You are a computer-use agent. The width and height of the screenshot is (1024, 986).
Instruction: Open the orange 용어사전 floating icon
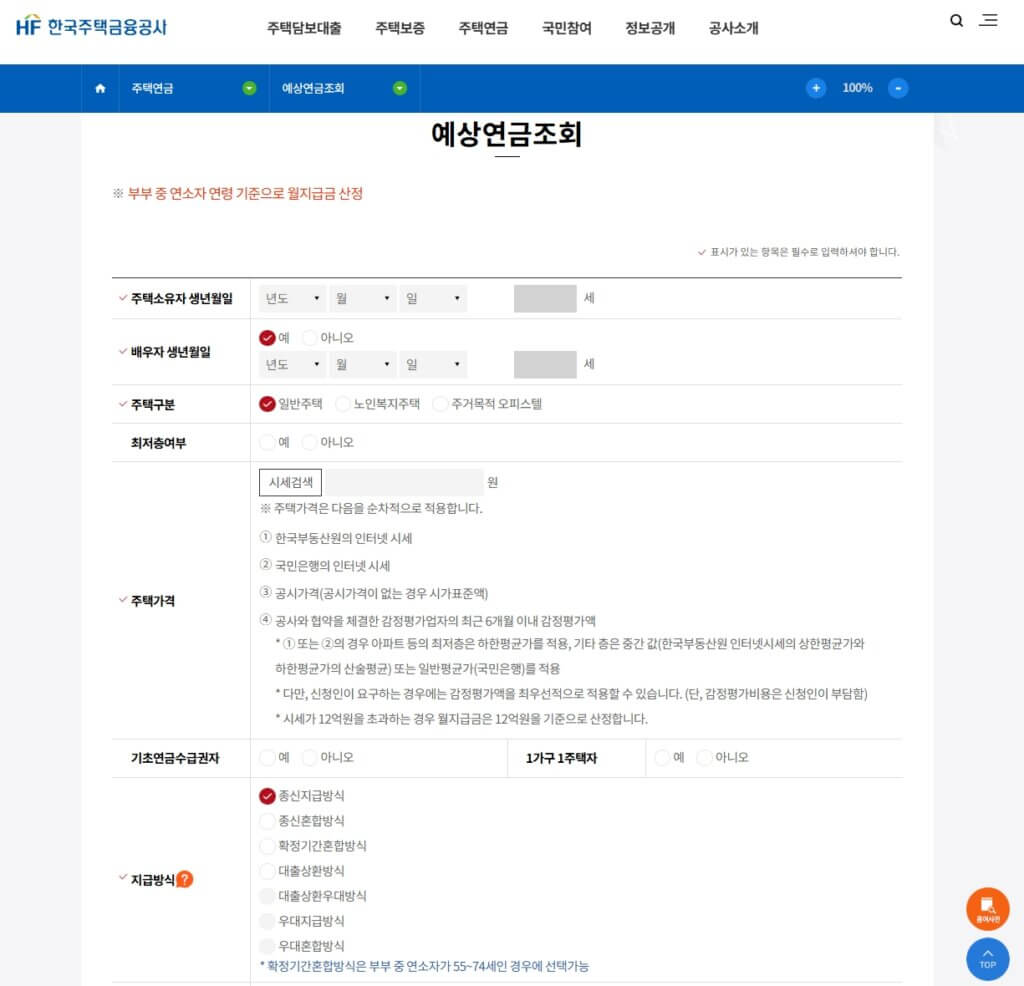click(x=987, y=908)
